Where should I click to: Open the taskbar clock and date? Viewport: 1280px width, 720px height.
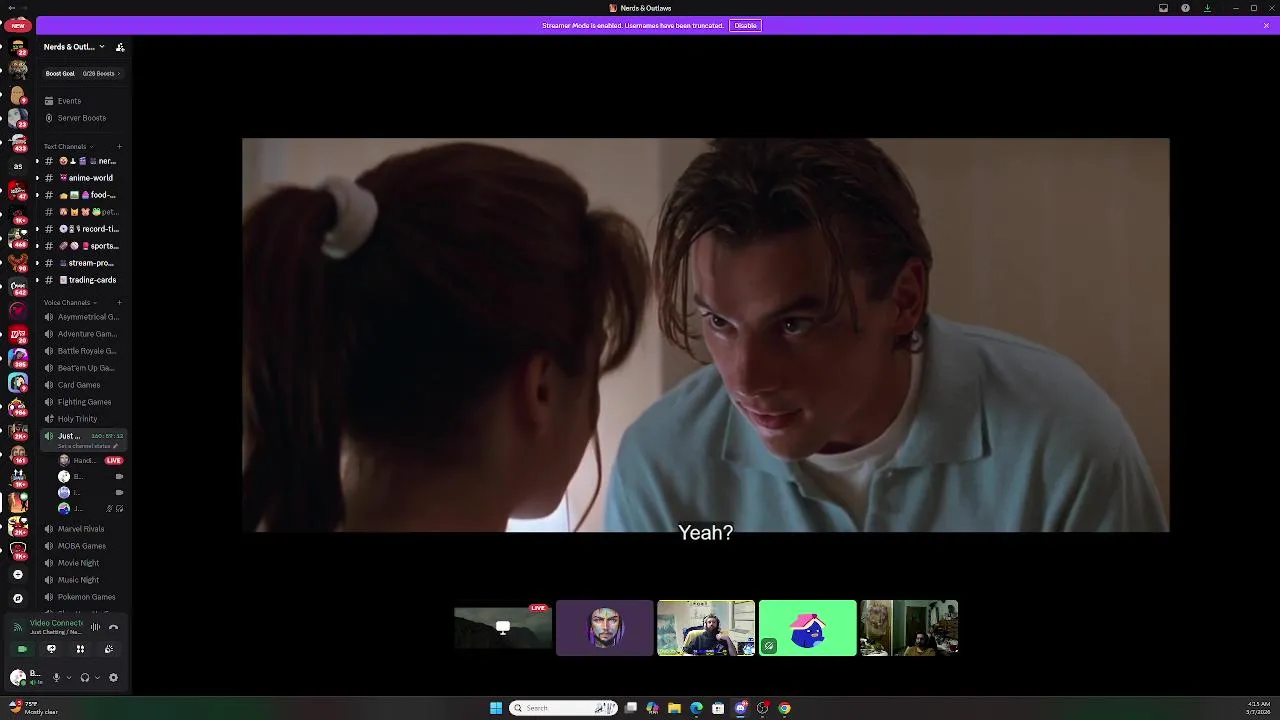point(1259,708)
